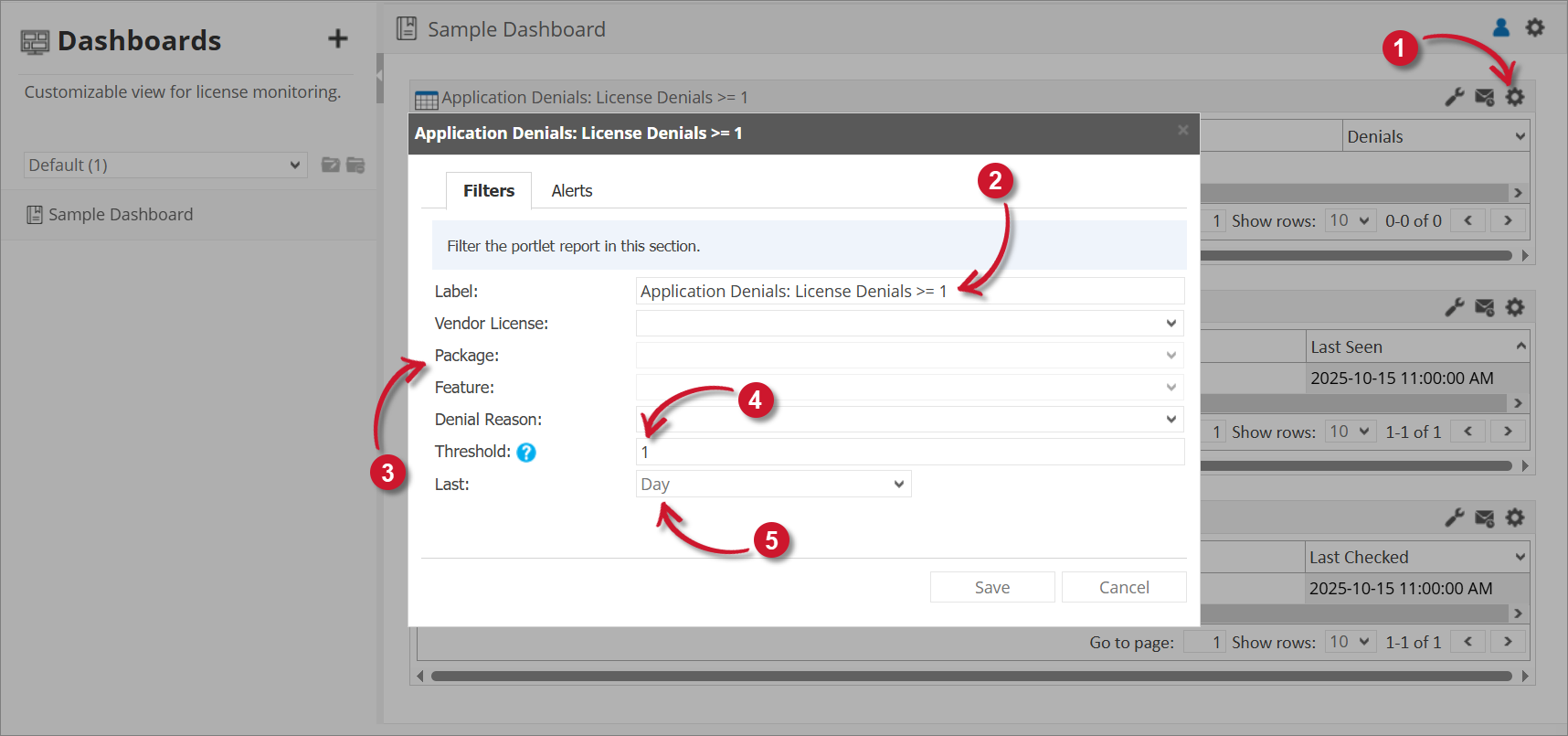1568x736 pixels.
Task: Open Denials column header dropdown
Action: (1520, 136)
